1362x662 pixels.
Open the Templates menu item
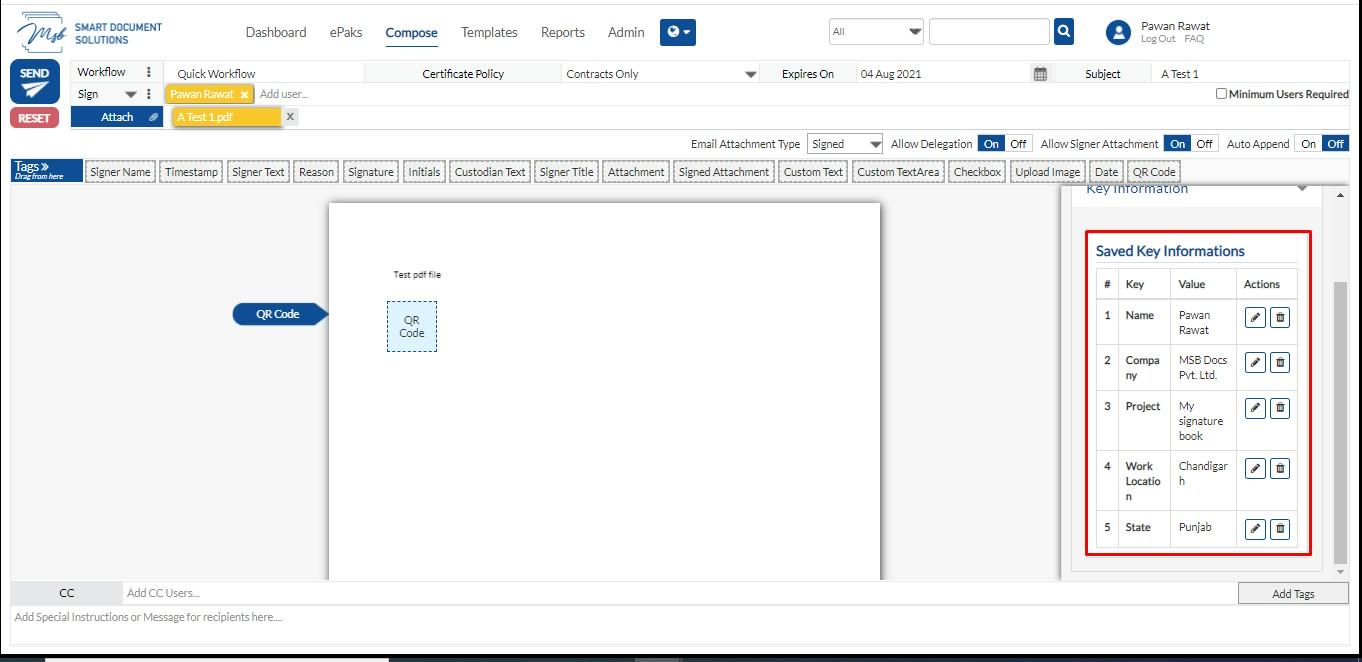pyautogui.click(x=489, y=32)
